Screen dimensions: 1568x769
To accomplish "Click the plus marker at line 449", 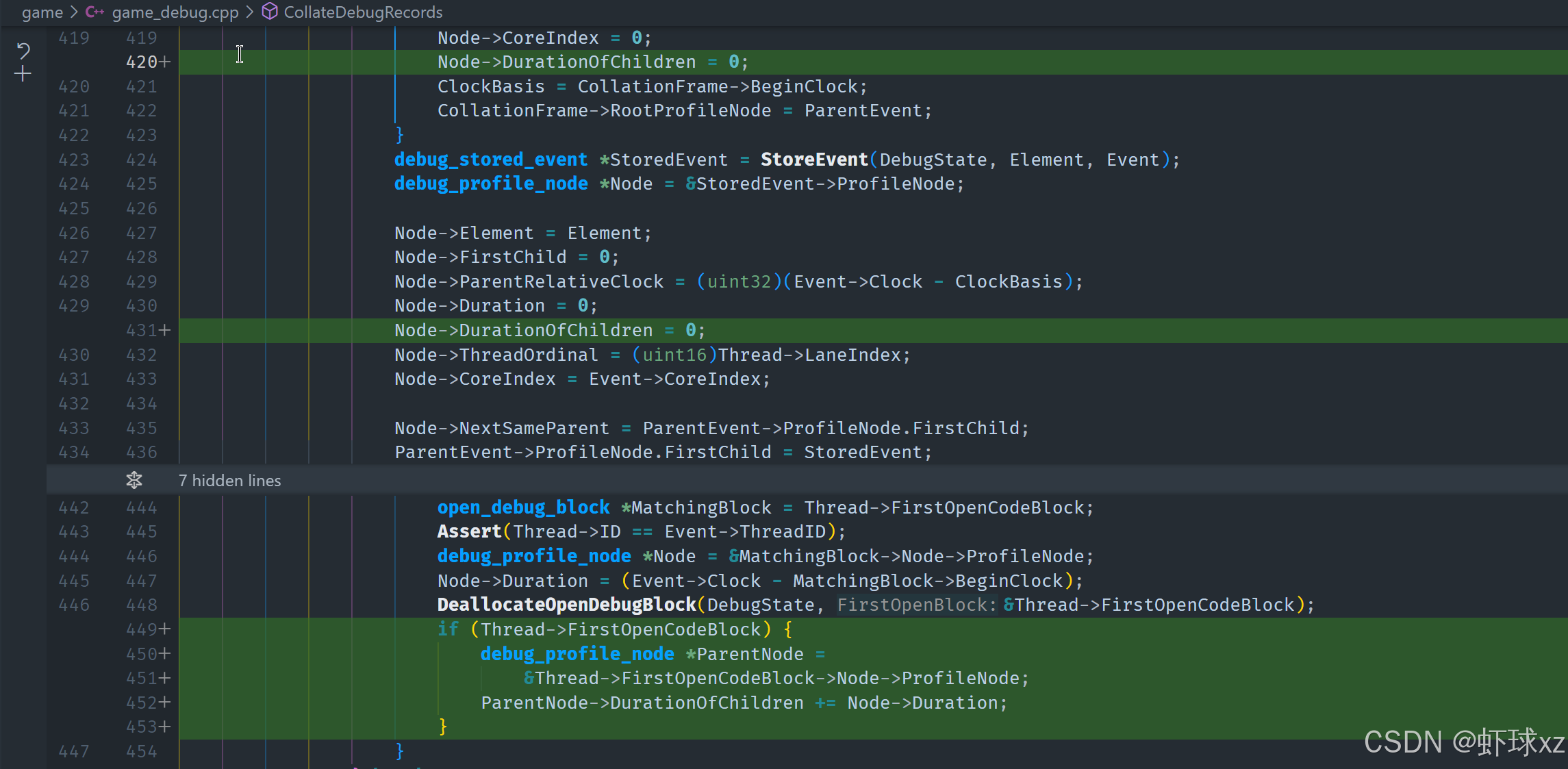I will click(165, 629).
